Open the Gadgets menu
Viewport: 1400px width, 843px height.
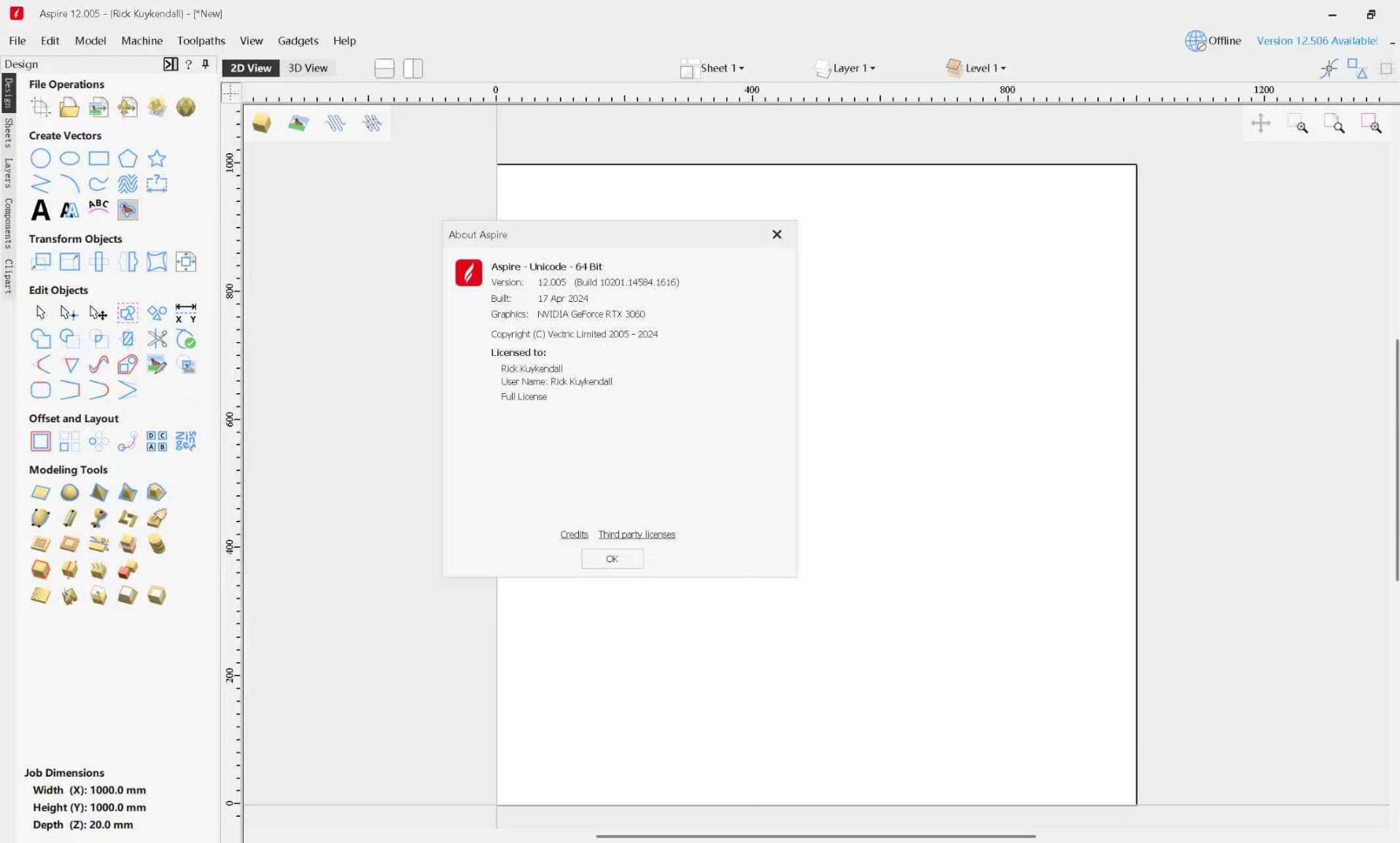(298, 41)
